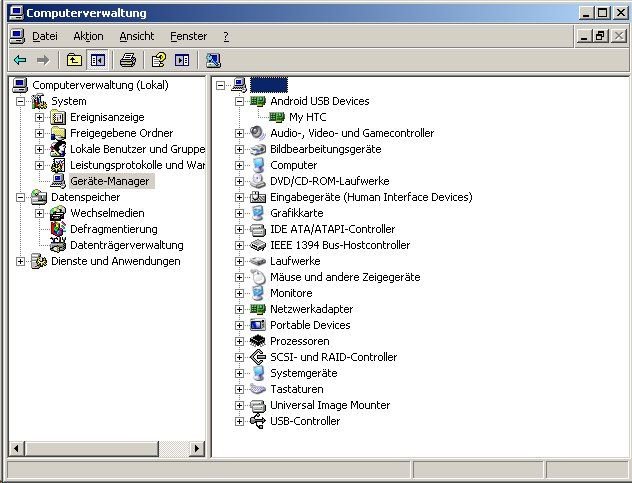
Task: Open the Fenster menu
Action: [189, 36]
